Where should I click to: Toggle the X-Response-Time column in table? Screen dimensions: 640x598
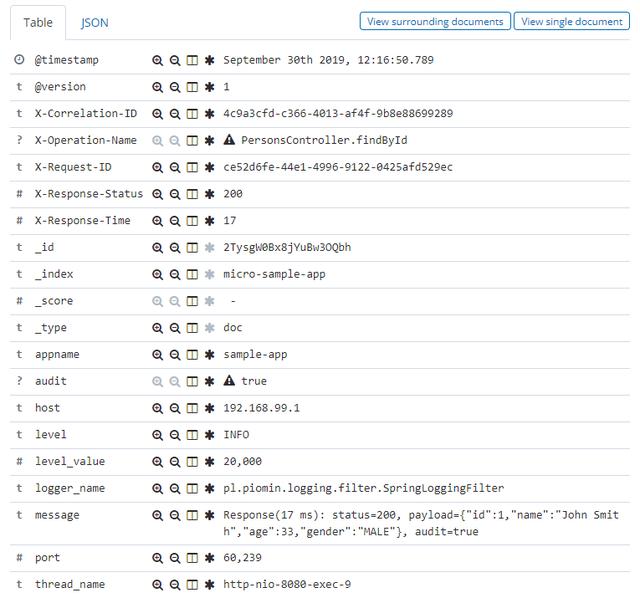[x=192, y=221]
